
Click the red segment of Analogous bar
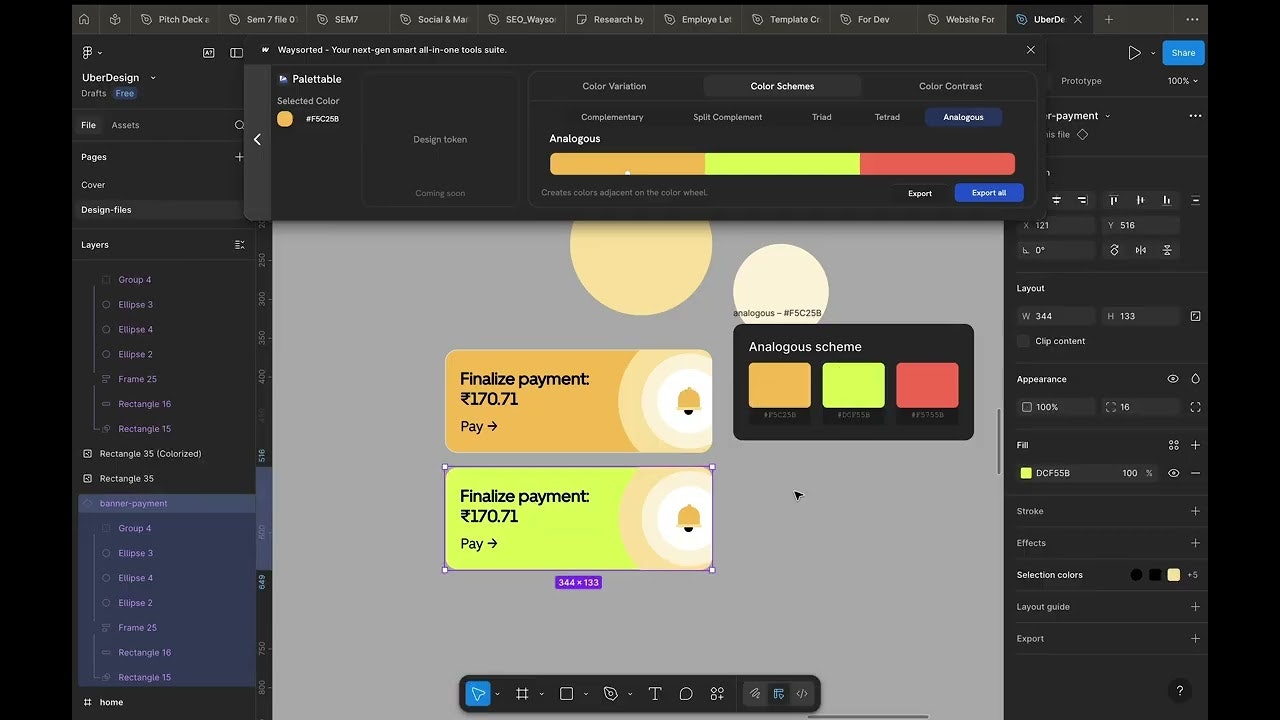click(937, 164)
